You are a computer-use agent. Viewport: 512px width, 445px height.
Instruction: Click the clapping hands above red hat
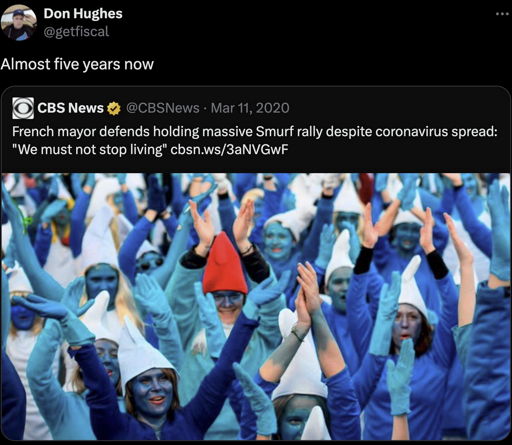222,222
